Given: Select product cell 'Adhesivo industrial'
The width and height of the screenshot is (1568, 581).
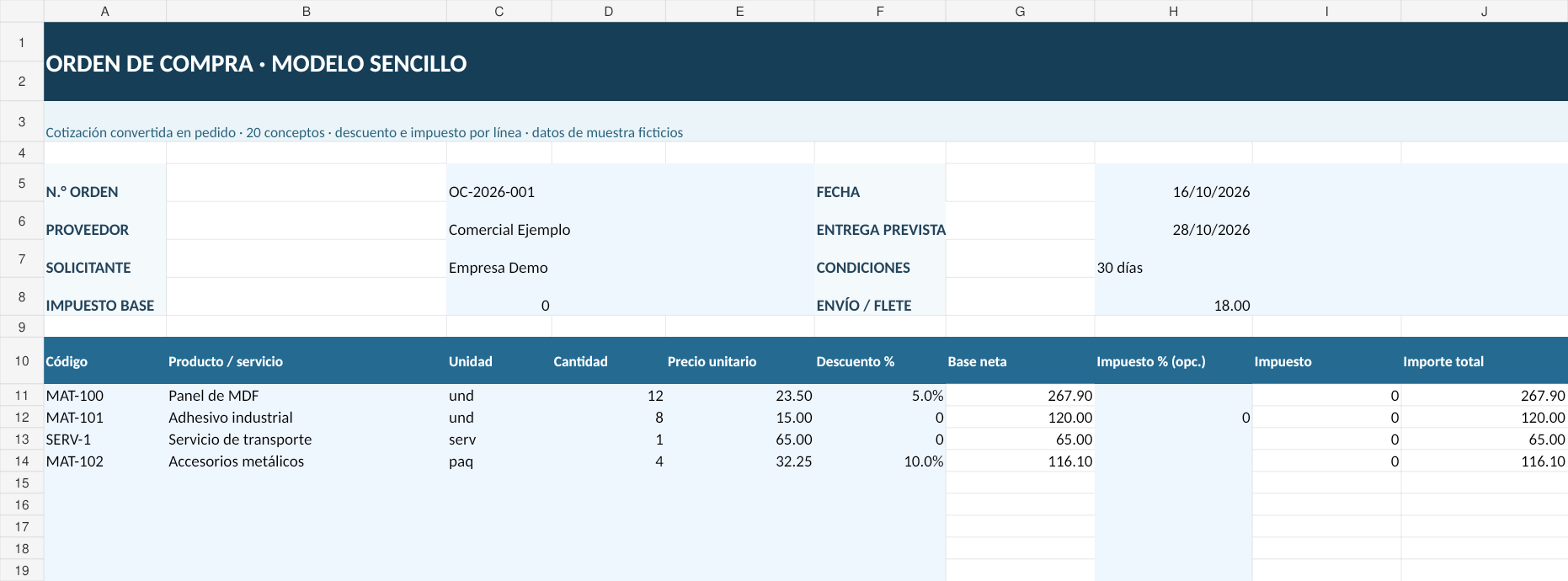Looking at the screenshot, I should point(307,418).
